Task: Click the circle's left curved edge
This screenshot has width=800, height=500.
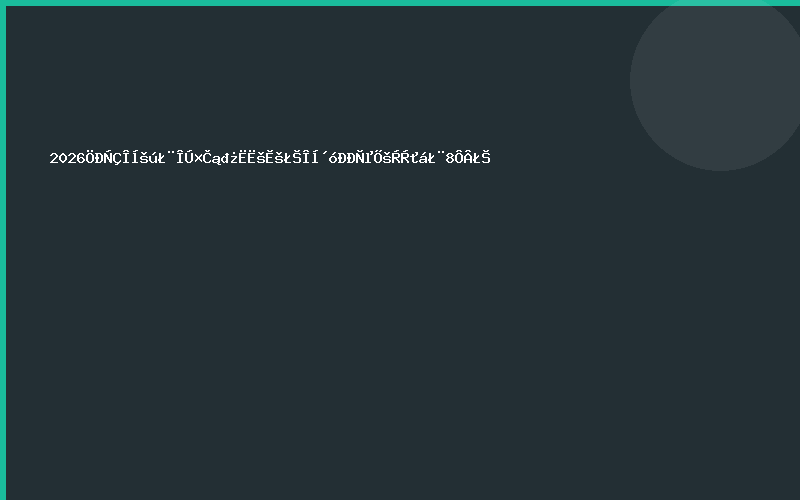Action: click(x=631, y=80)
